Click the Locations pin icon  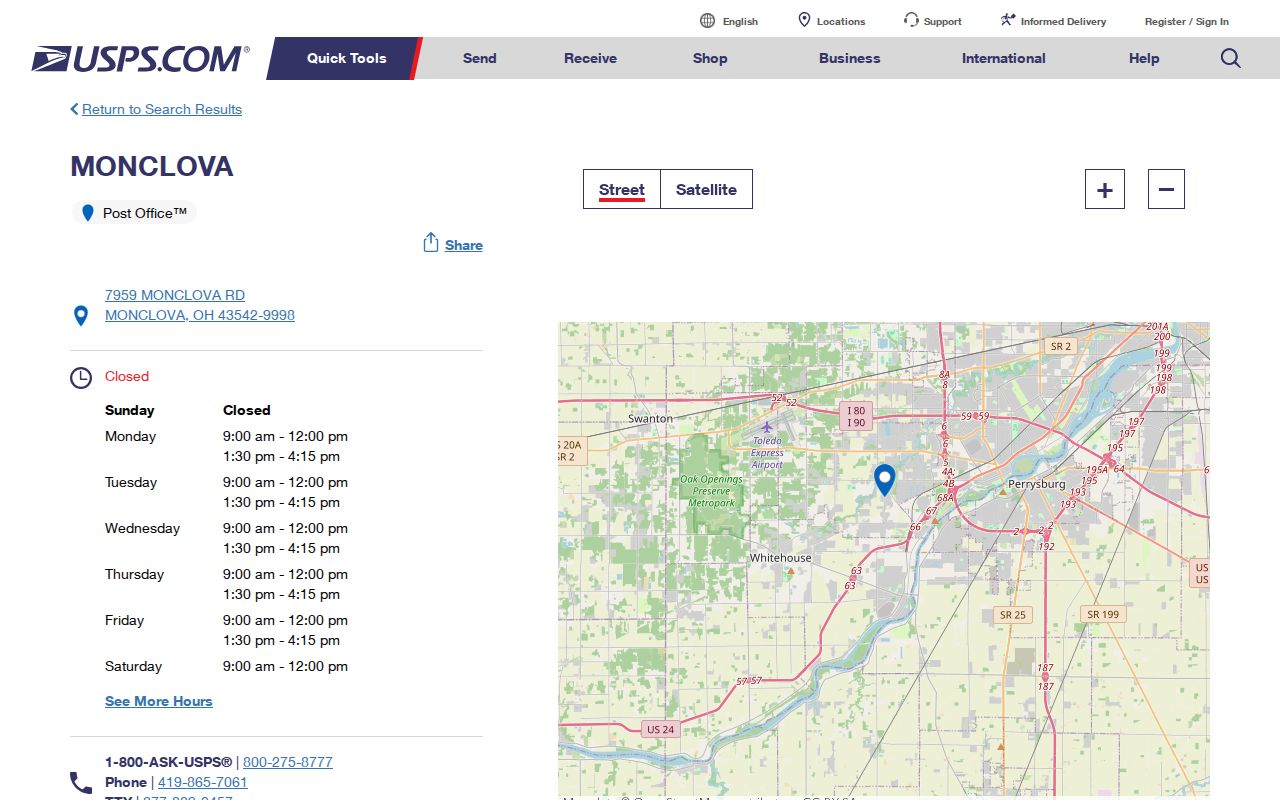[x=804, y=20]
